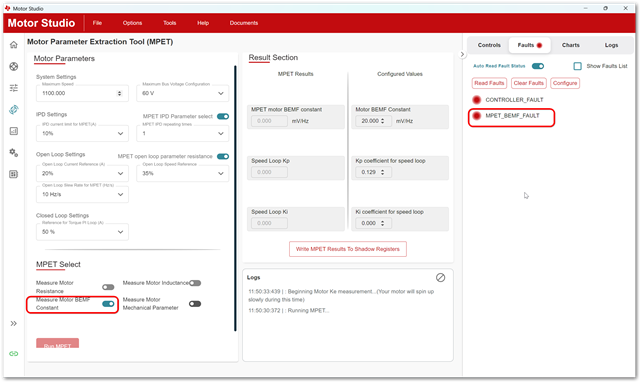
Task: Switch to the Charts tab
Action: 570,45
